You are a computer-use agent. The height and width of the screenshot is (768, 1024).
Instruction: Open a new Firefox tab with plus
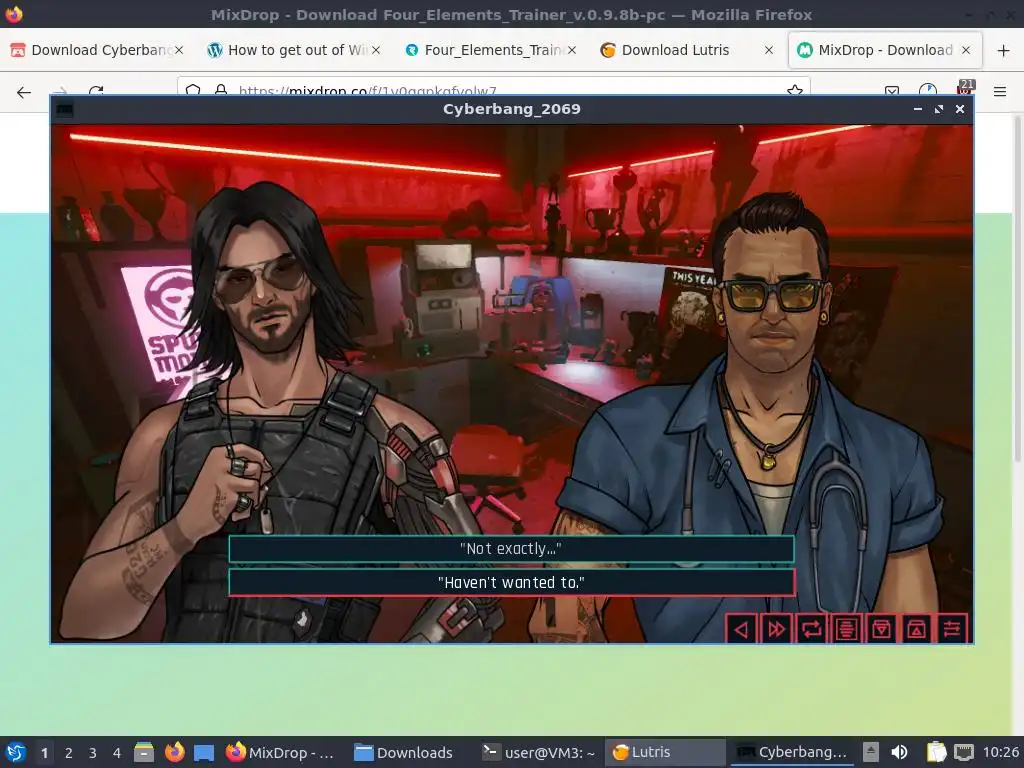point(1003,50)
